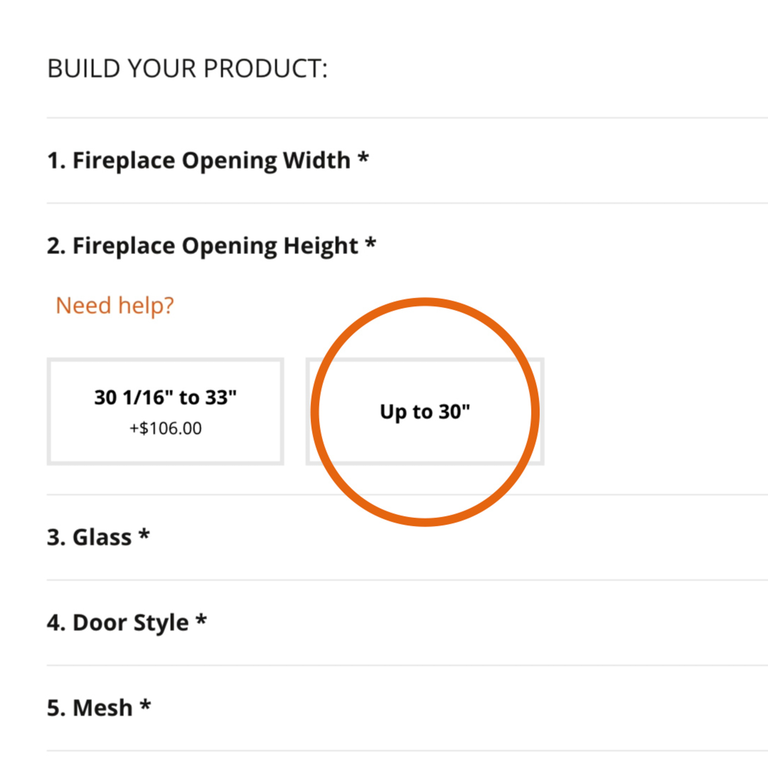Click the step number 1 label
Screen dimensions: 768x768
(x=55, y=161)
